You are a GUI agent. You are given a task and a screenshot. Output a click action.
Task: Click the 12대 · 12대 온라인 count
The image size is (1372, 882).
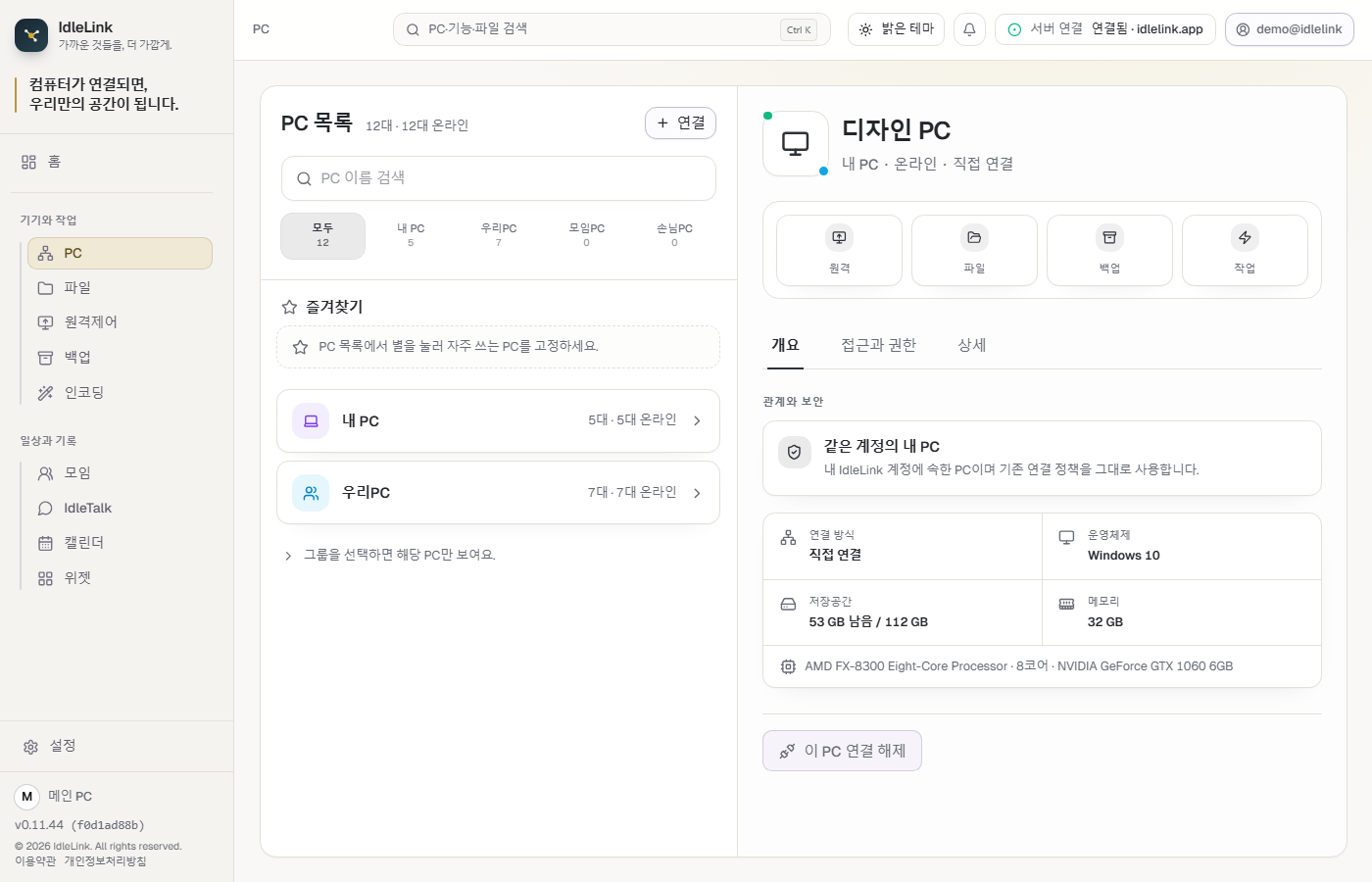click(x=416, y=125)
